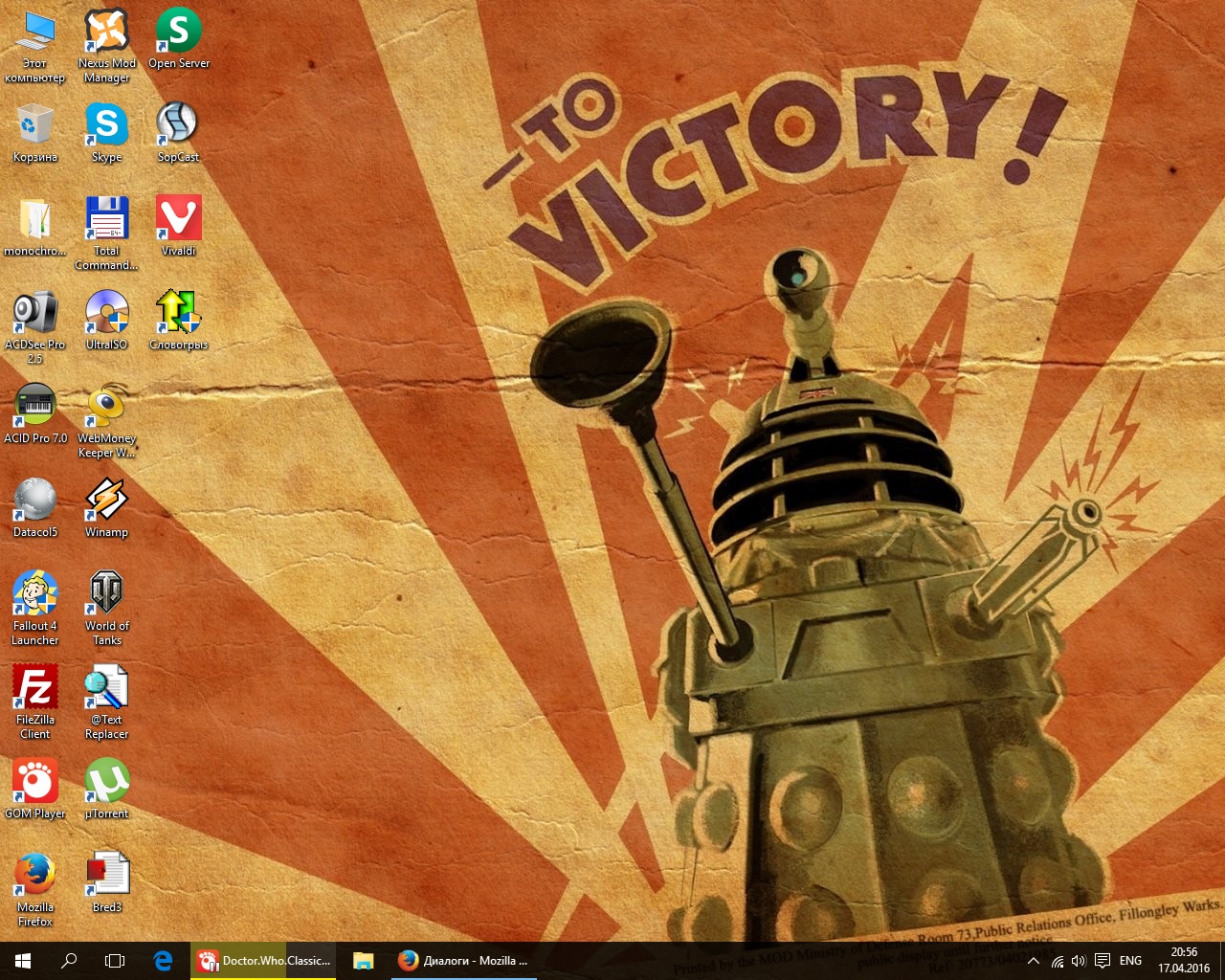The height and width of the screenshot is (980, 1225).
Task: Open taskbar search magnifier
Action: click(69, 961)
